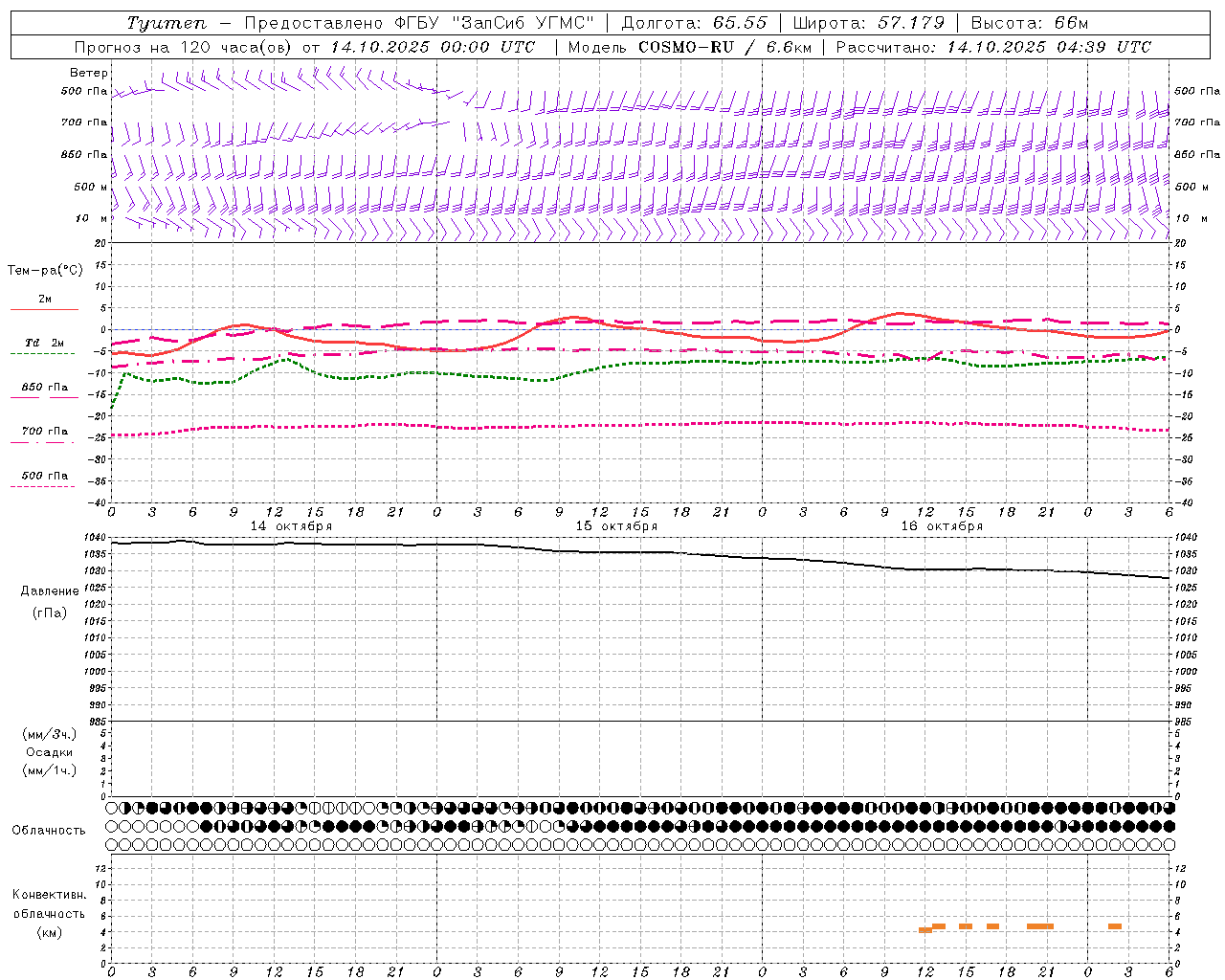Click the lowercase "облачность" under Конвективн.
1225x980 pixels.
tap(50, 914)
